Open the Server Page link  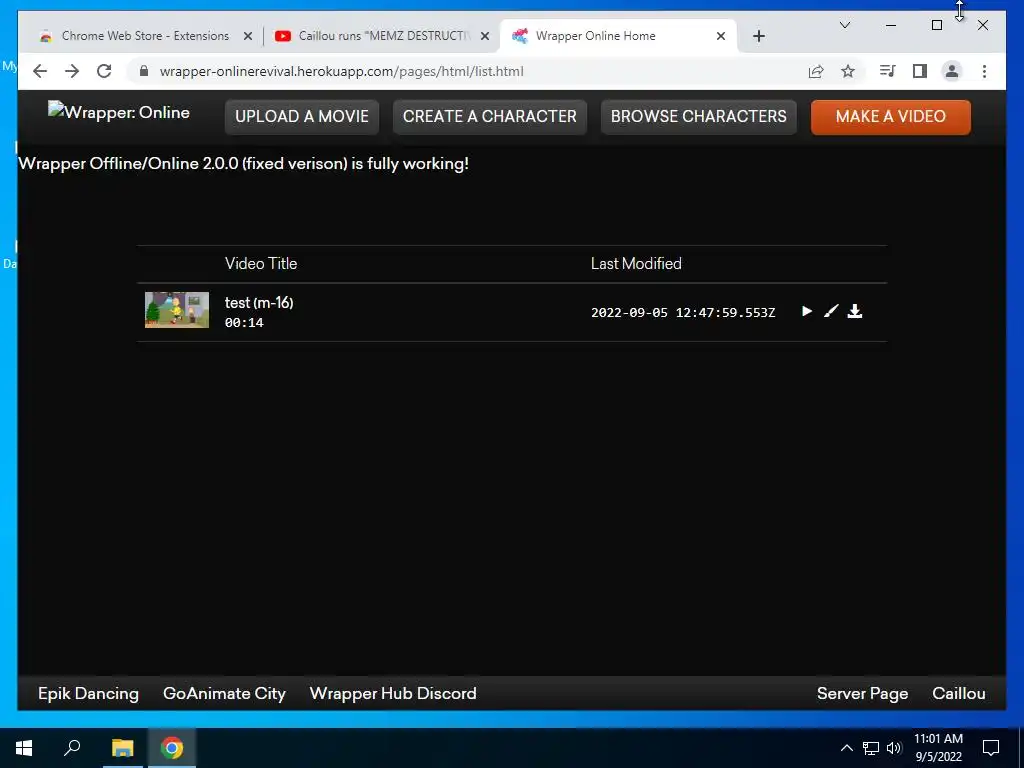click(862, 694)
